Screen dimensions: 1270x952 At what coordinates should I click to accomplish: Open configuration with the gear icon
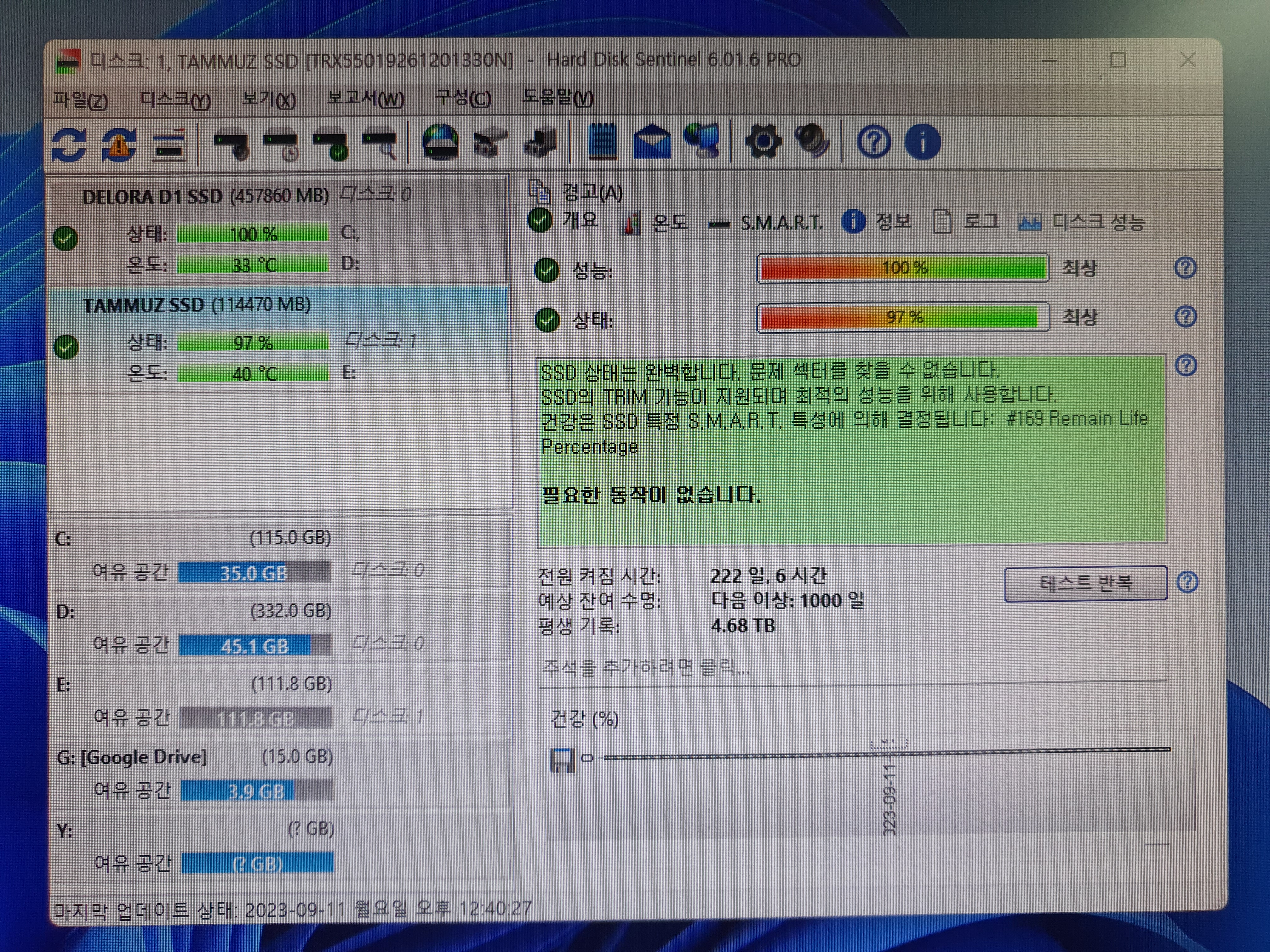[763, 142]
